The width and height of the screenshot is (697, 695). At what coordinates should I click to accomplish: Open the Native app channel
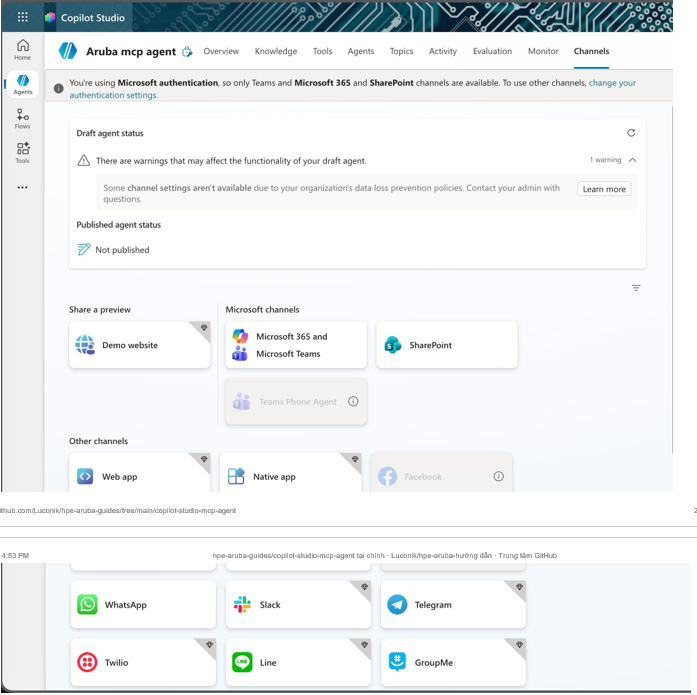click(290, 473)
